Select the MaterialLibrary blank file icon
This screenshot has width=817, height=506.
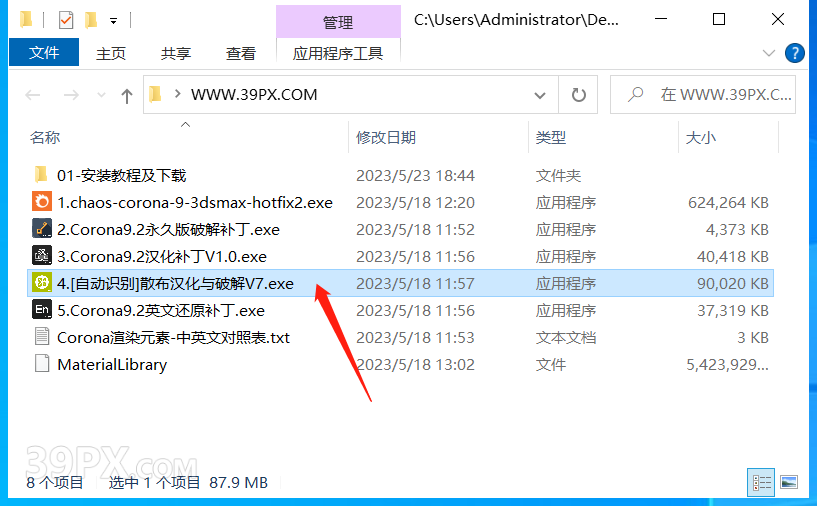(x=42, y=364)
